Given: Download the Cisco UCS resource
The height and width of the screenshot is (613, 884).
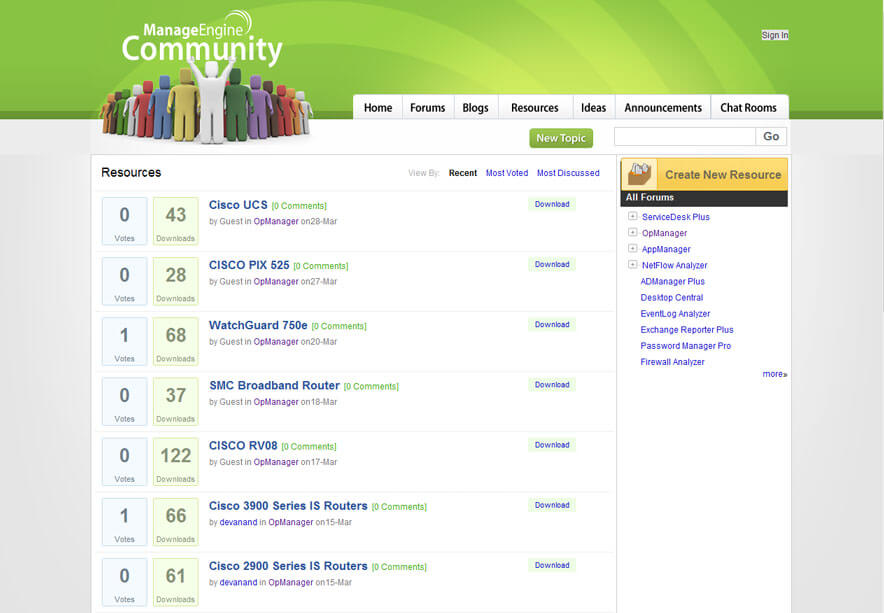Looking at the screenshot, I should [552, 204].
